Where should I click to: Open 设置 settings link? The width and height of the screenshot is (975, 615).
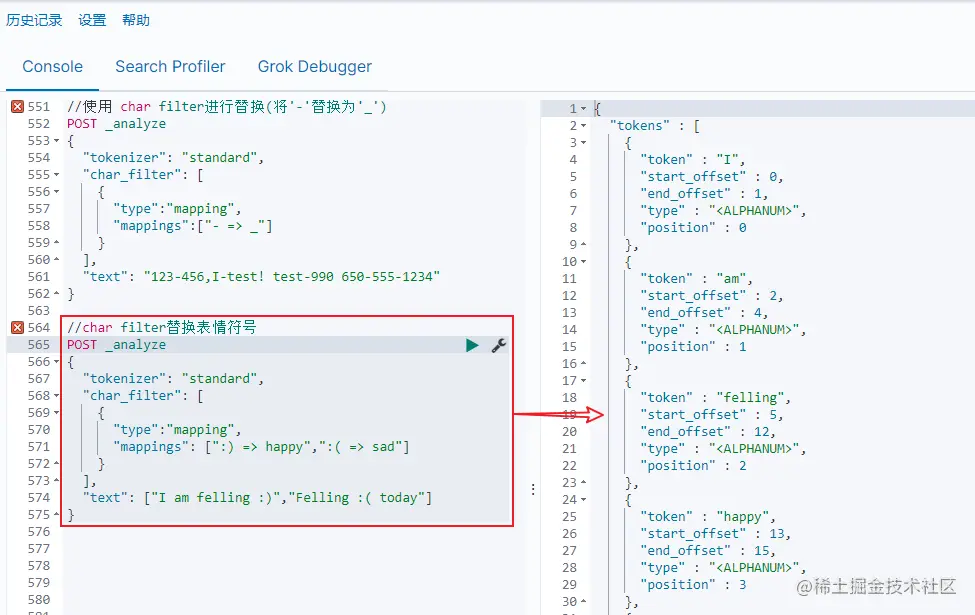92,20
